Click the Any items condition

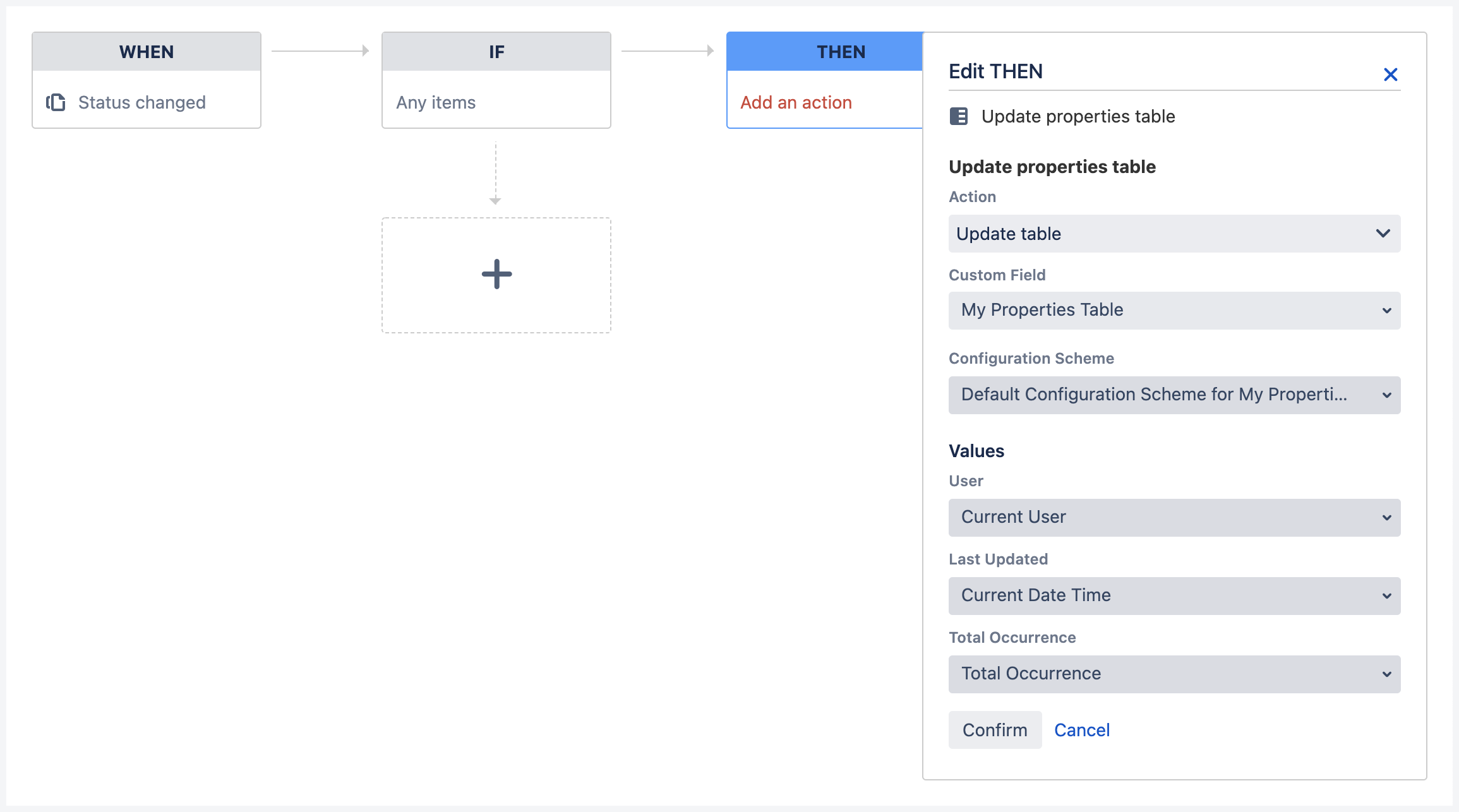click(435, 102)
